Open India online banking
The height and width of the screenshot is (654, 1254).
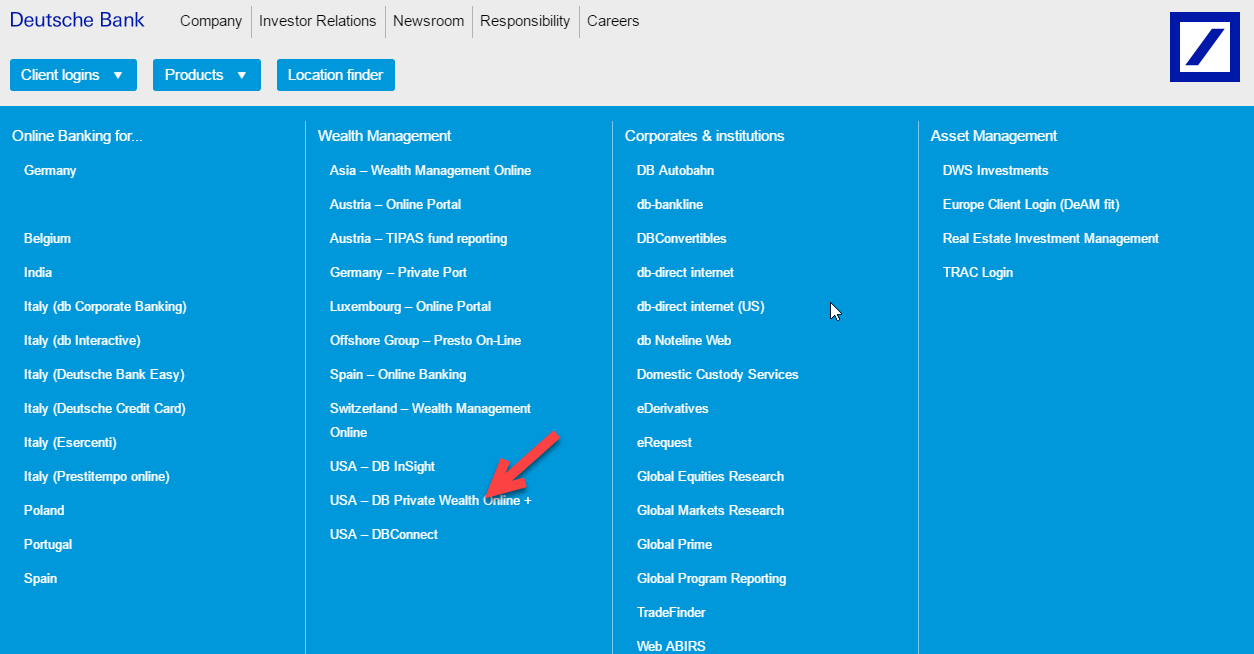coord(38,272)
